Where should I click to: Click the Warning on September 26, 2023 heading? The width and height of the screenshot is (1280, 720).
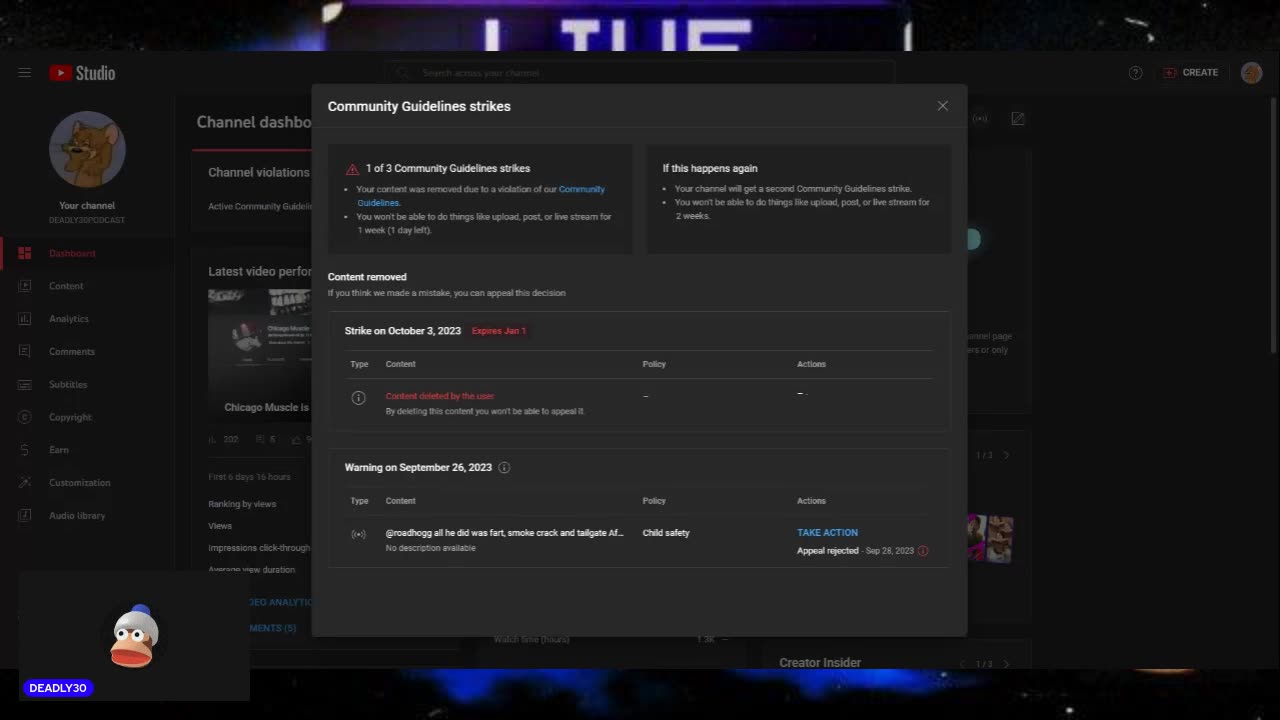click(x=418, y=468)
